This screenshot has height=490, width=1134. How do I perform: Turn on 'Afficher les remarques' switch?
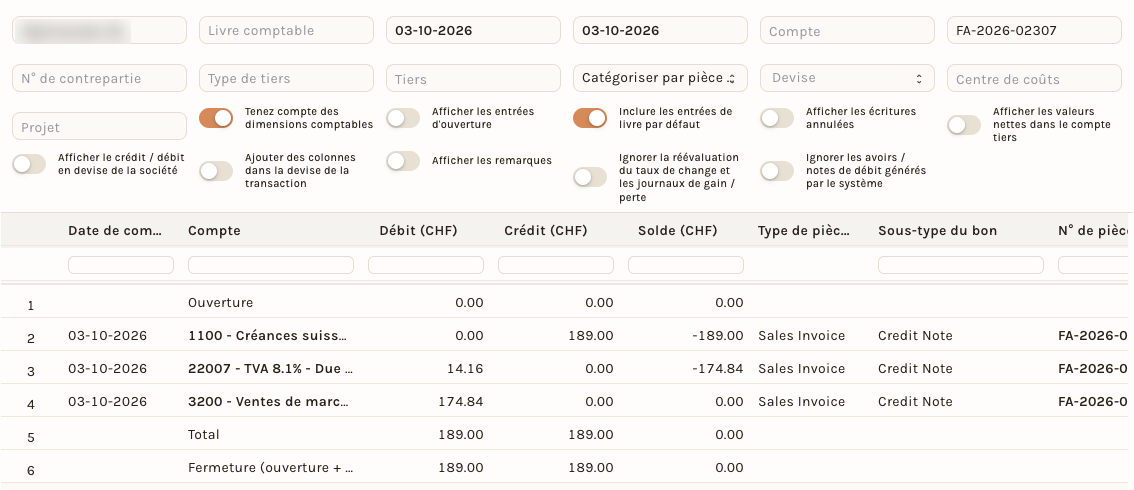coord(403,160)
